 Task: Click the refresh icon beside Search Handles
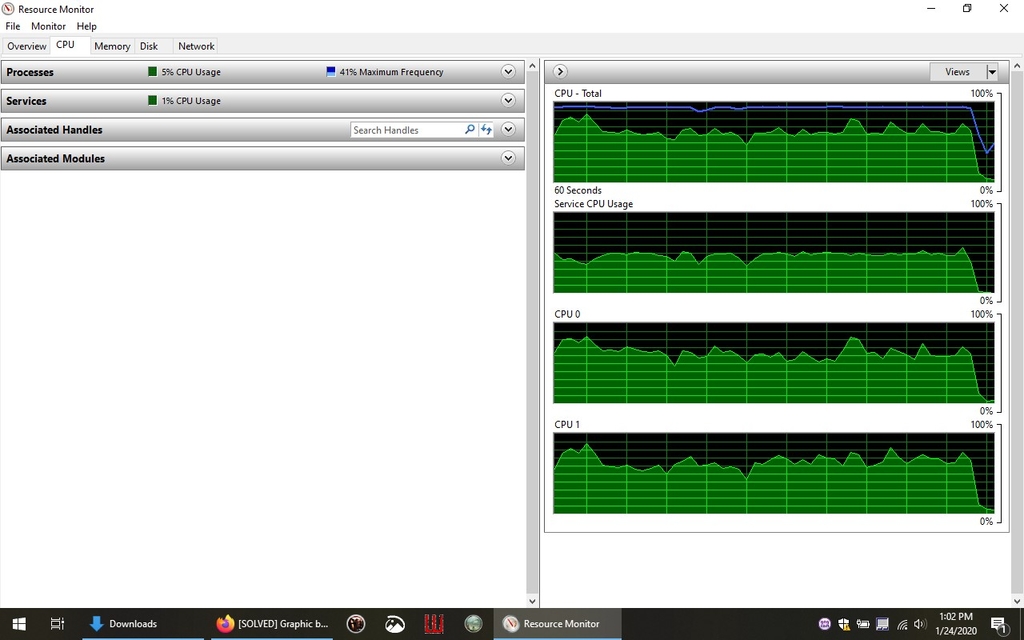click(x=486, y=130)
